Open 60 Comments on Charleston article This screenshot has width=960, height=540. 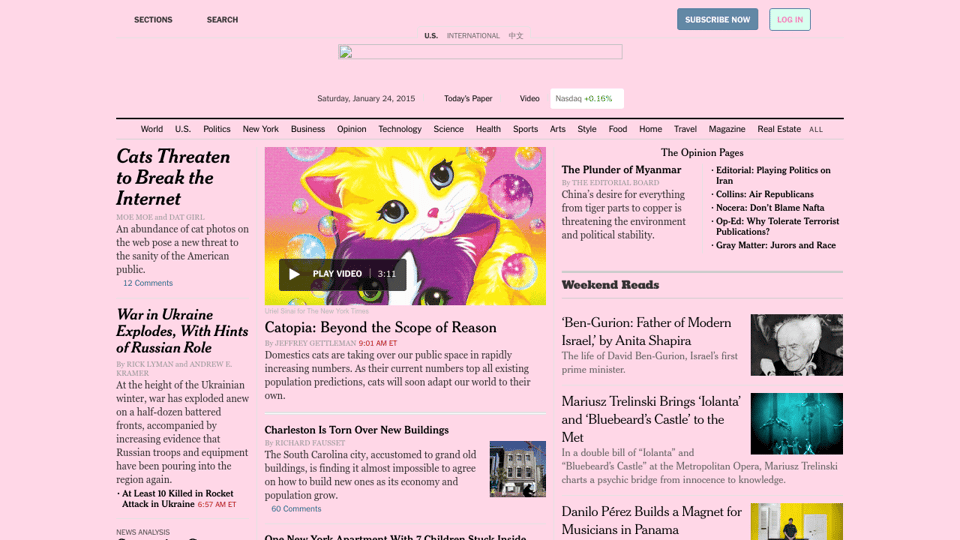[296, 509]
